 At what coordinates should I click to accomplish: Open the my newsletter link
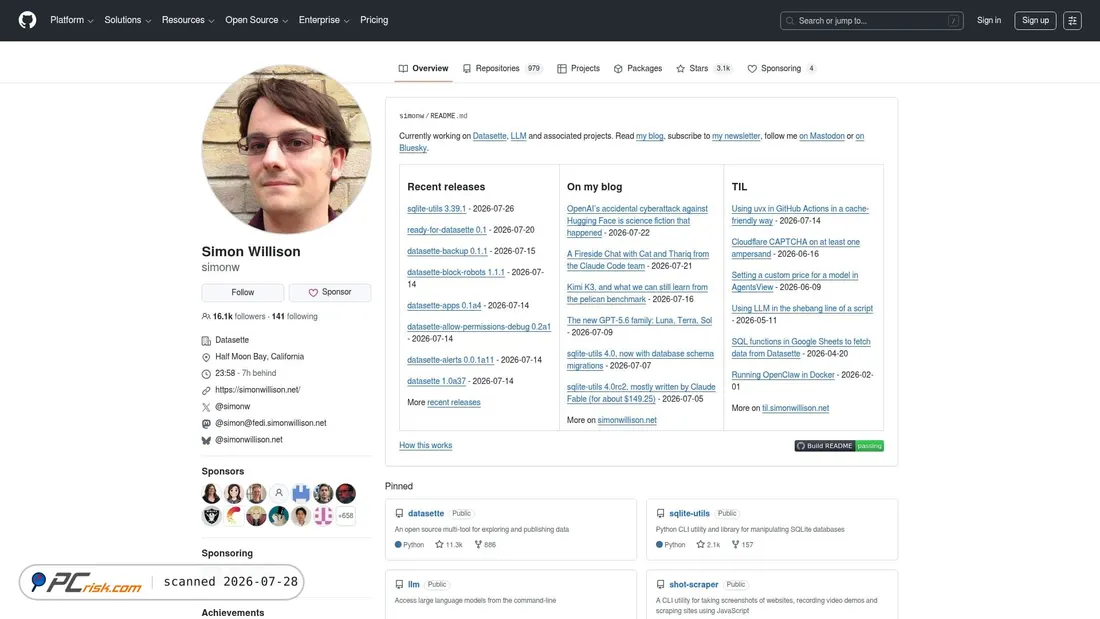coord(736,136)
